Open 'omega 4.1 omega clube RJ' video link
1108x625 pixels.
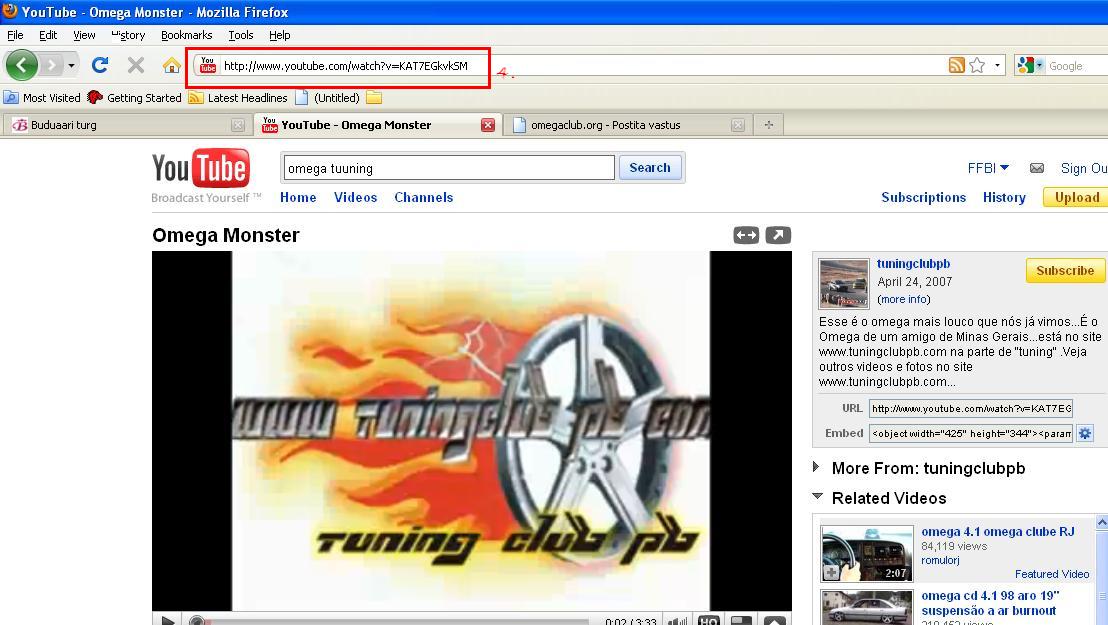click(997, 532)
